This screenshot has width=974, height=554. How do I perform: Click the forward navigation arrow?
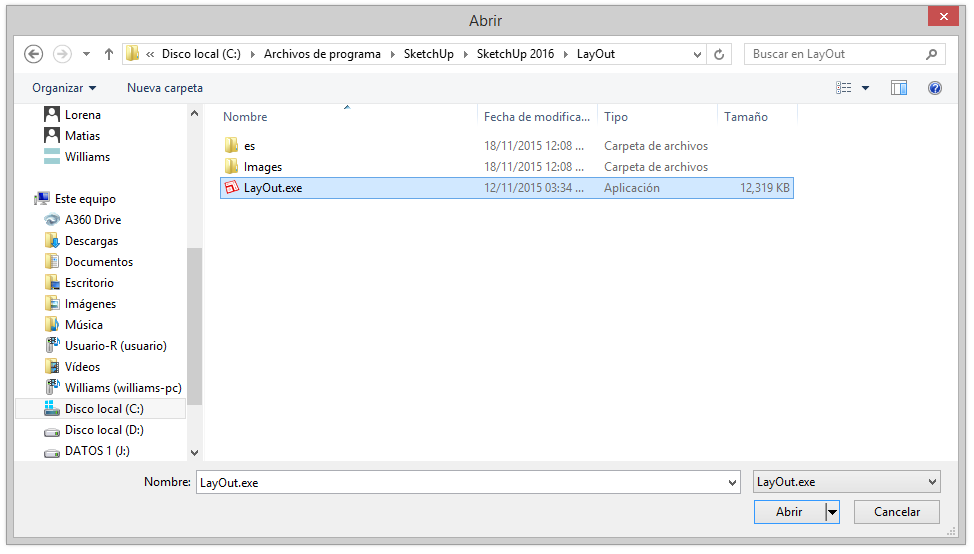pyautogui.click(x=62, y=54)
